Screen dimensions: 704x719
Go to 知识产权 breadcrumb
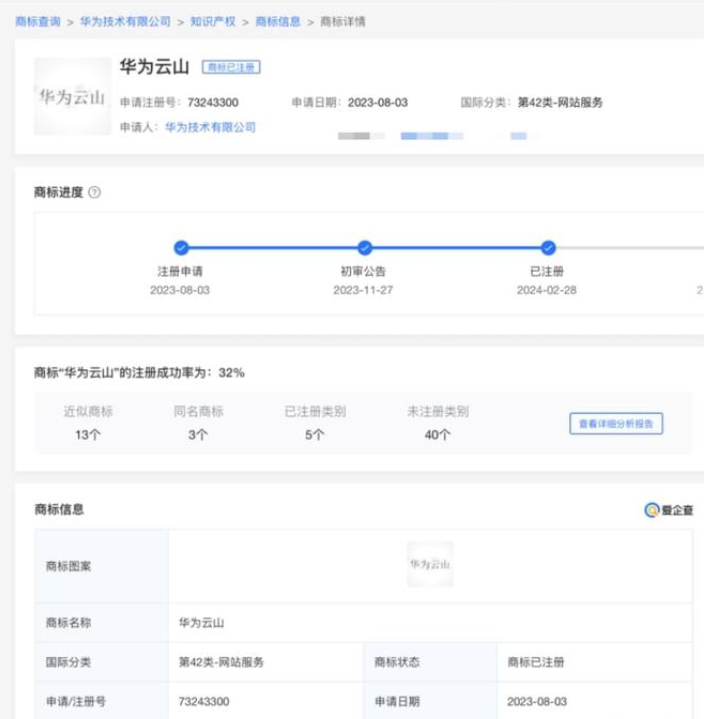tap(213, 22)
